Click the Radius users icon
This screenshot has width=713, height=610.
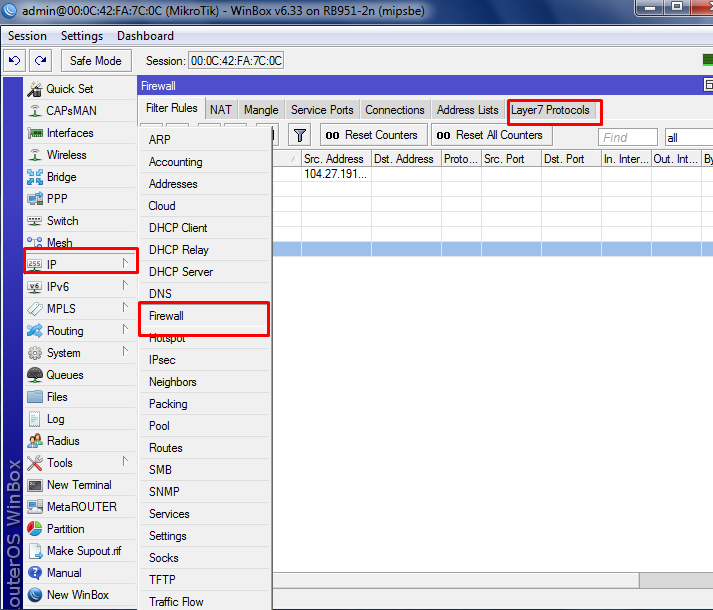35,441
